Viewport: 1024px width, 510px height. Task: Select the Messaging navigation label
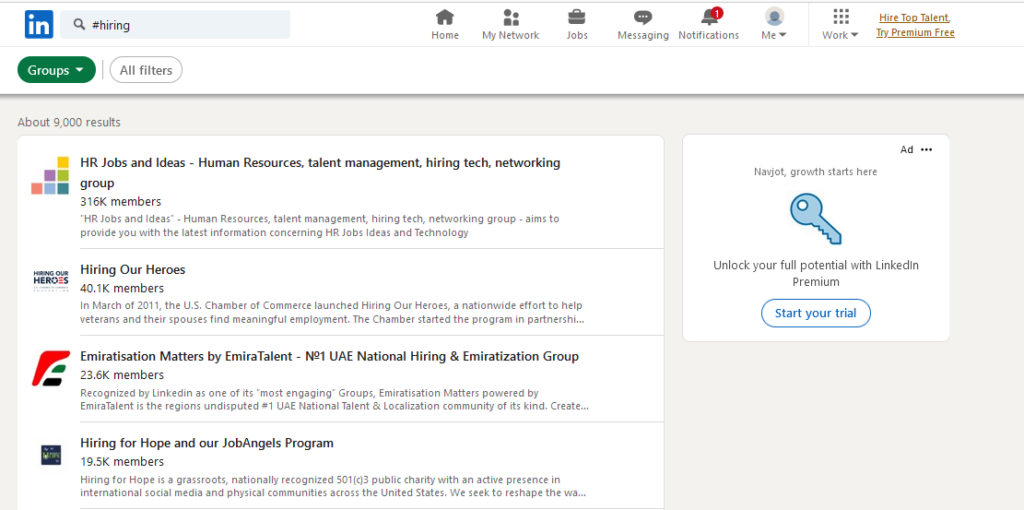[x=643, y=35]
